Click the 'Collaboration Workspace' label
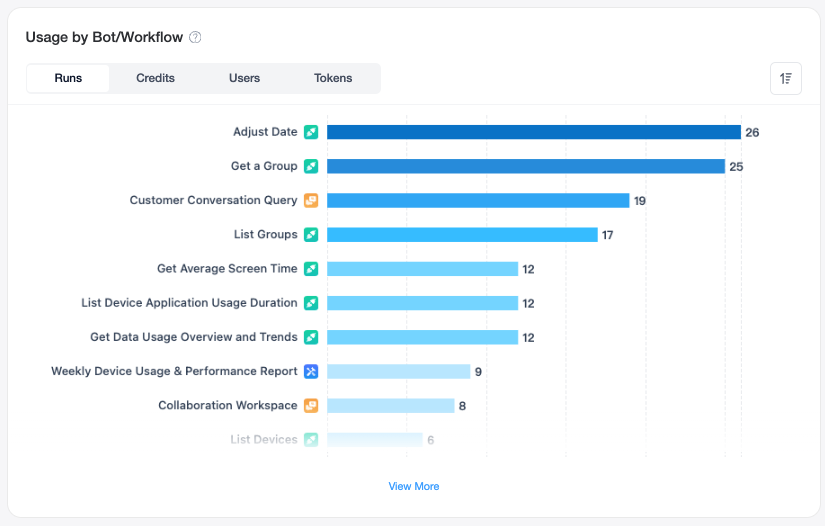The image size is (825, 526). click(228, 406)
